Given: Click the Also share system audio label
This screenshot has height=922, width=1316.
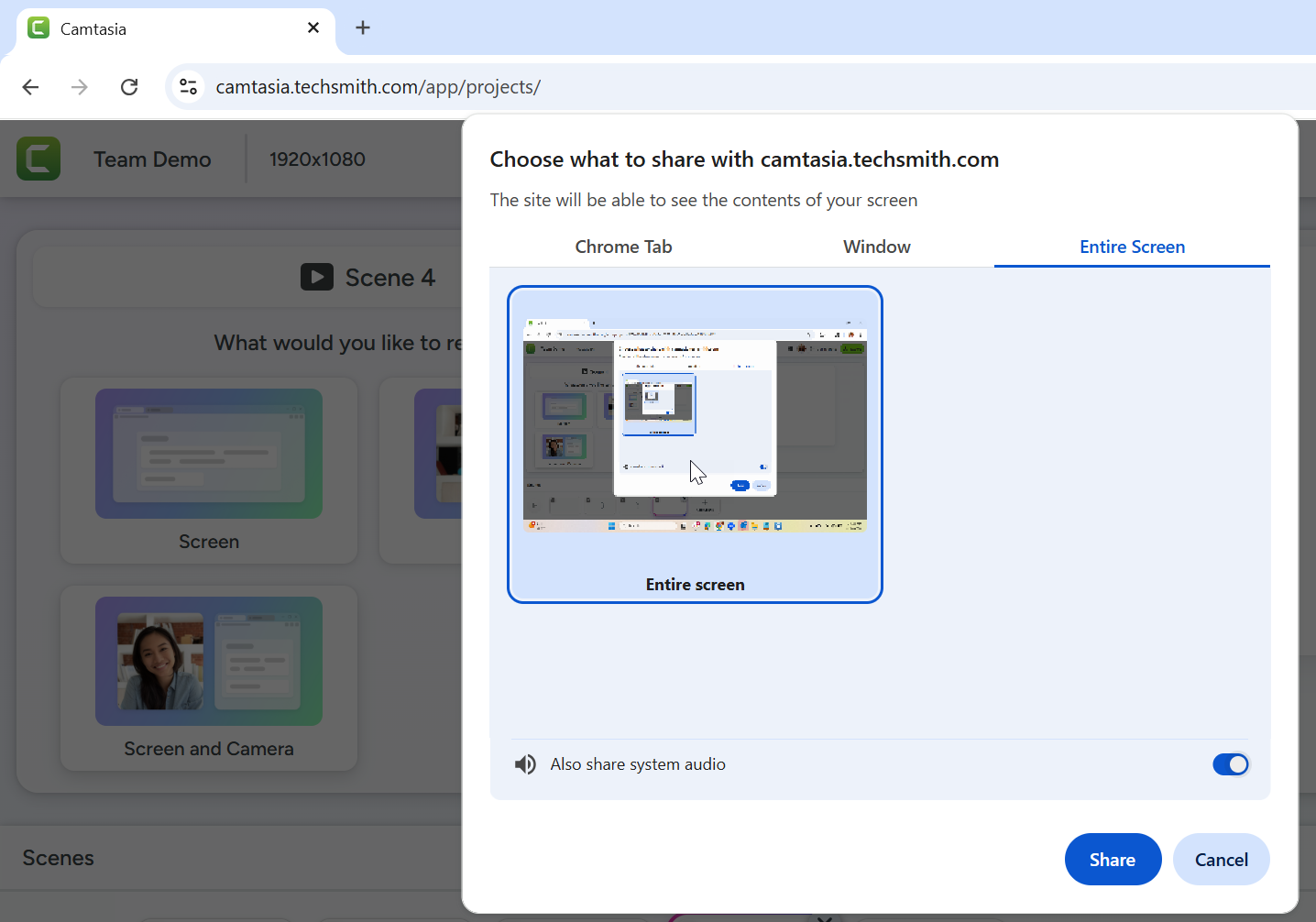Looking at the screenshot, I should (638, 764).
